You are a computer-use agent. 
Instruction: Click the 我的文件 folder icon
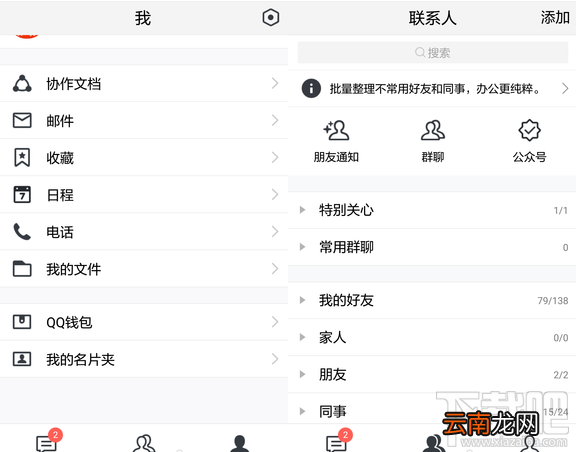pos(22,268)
